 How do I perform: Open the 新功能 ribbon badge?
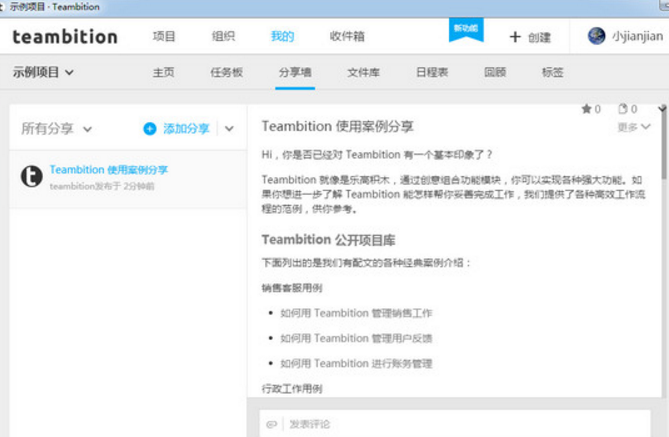(466, 29)
